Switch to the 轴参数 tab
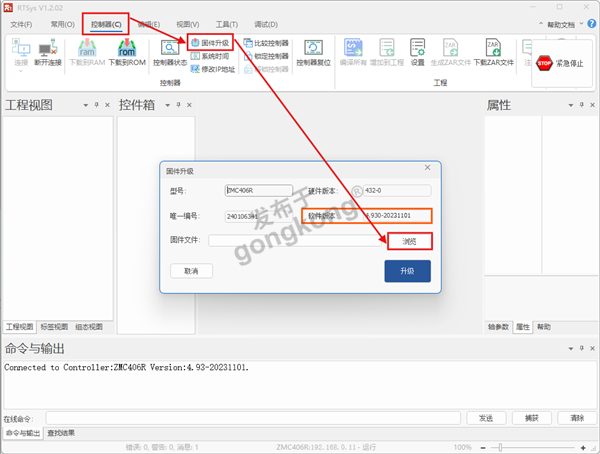Screen dimensions: 600x454 click(498, 327)
